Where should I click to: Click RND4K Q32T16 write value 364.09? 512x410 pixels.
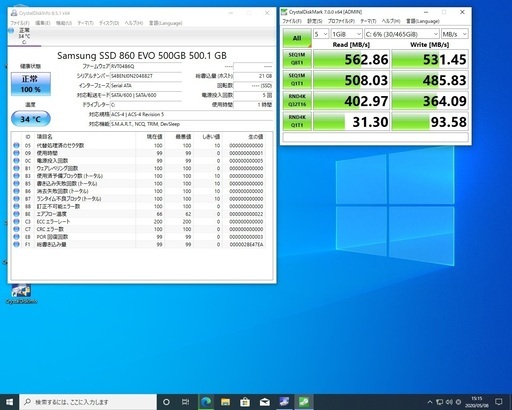pyautogui.click(x=430, y=101)
